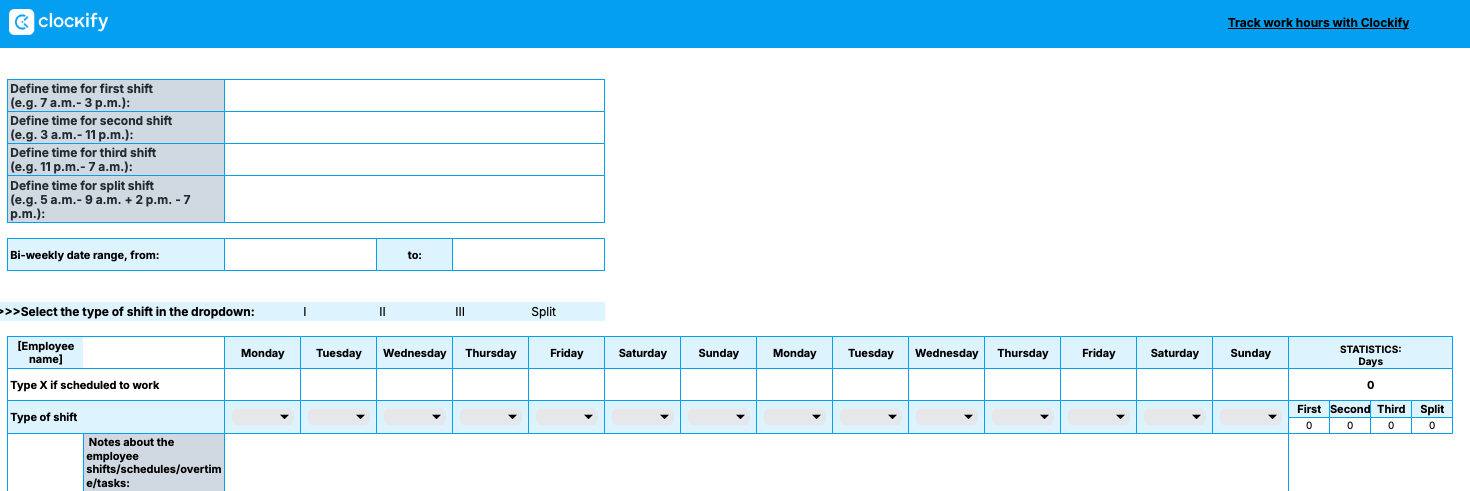Screen dimensions: 1470x491
Task: Click the 'Split' shift legend label
Action: [543, 312]
